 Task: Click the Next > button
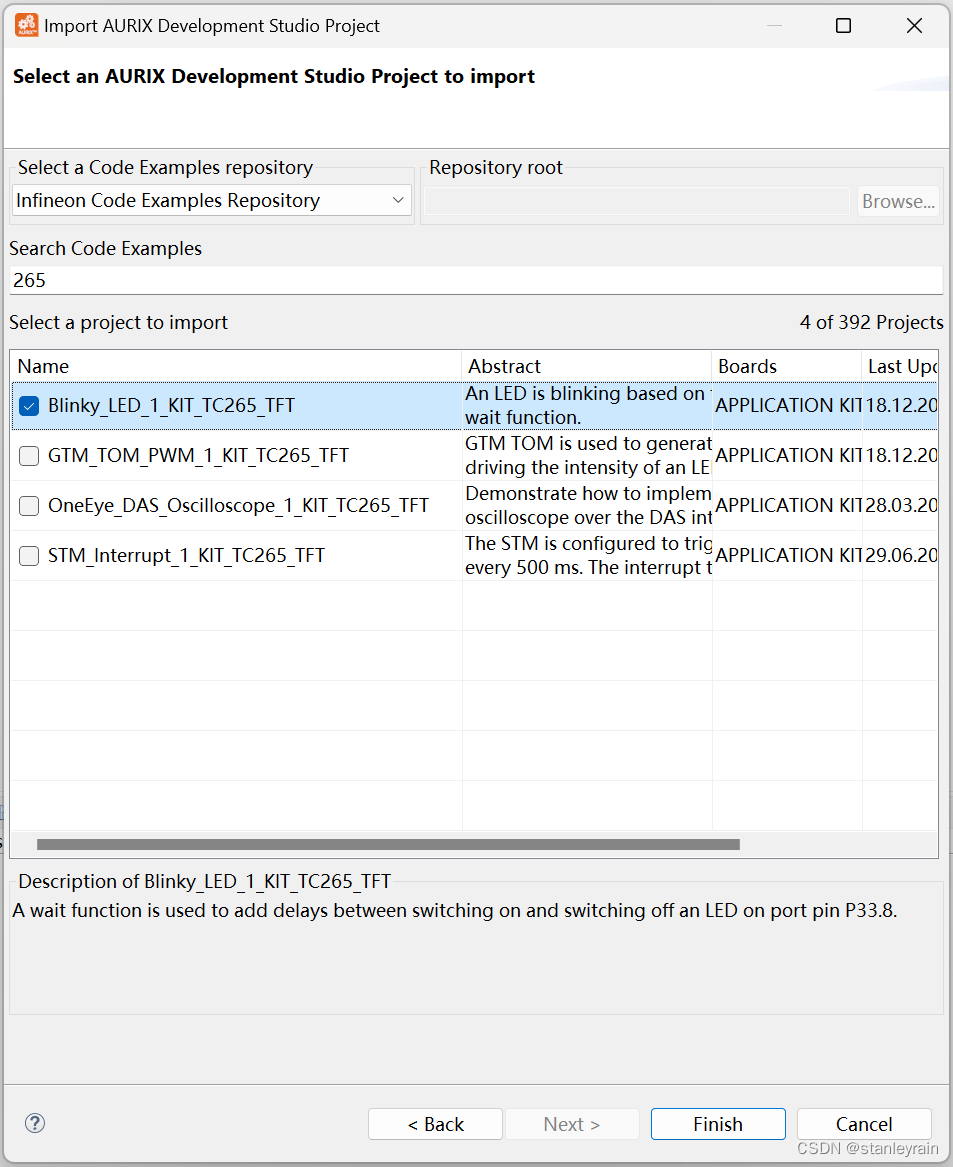tap(572, 1124)
